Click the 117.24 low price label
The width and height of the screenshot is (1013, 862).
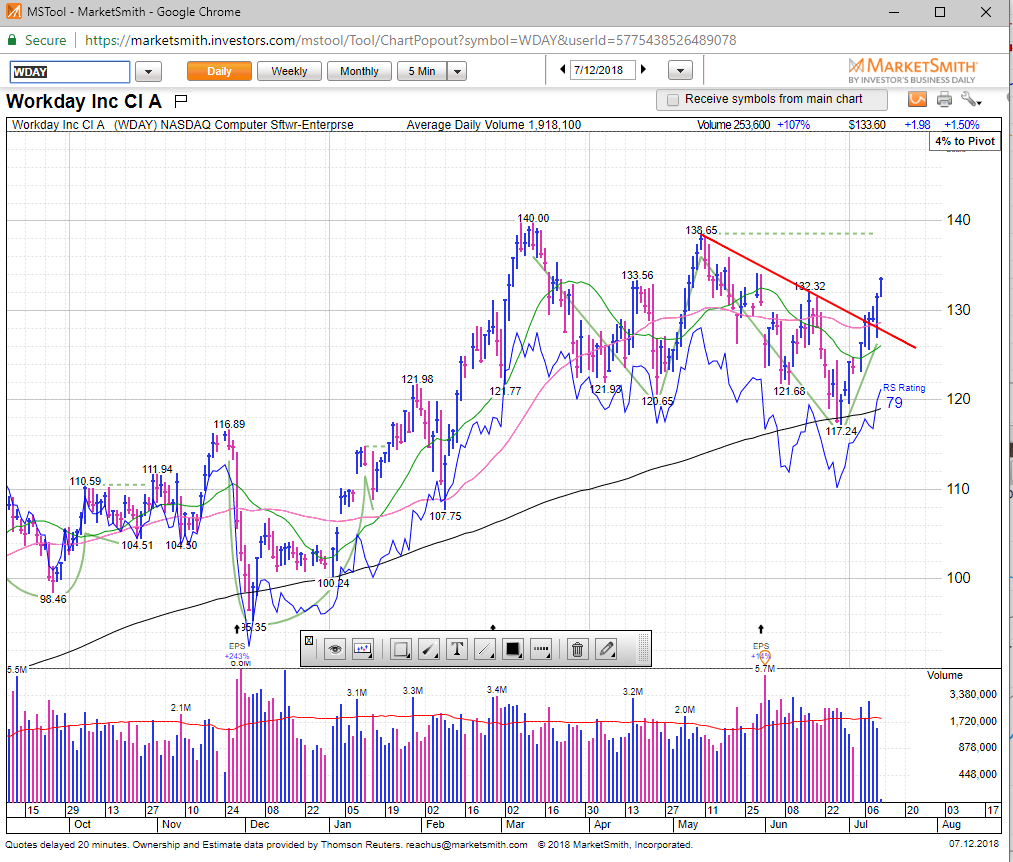[841, 431]
